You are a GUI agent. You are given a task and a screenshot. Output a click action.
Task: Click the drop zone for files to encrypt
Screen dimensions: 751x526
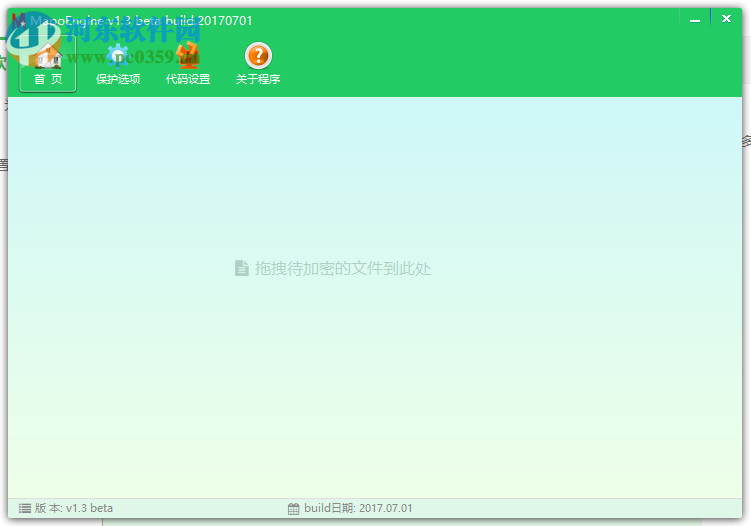coord(375,297)
